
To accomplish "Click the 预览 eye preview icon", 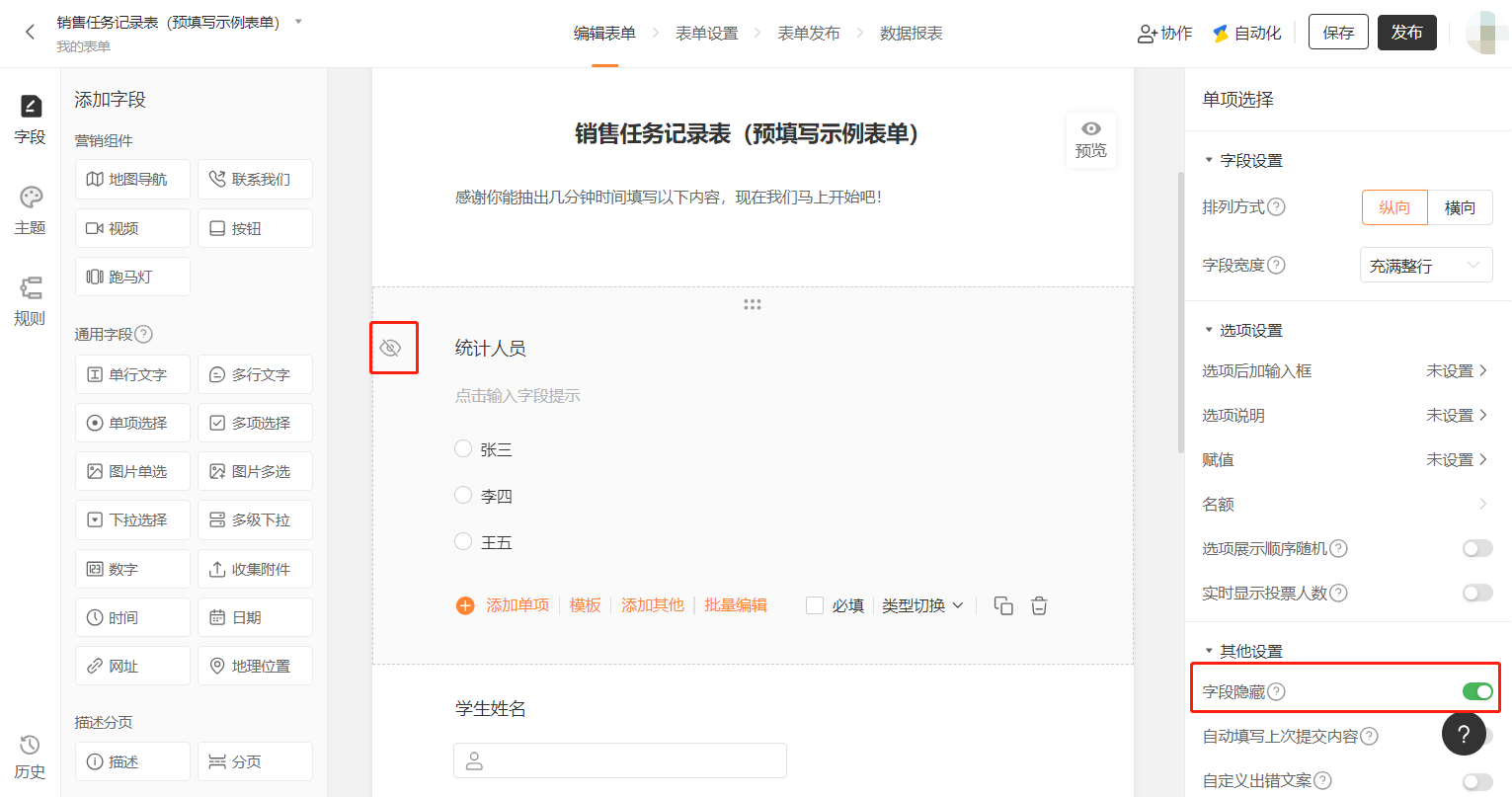I will point(1091,129).
